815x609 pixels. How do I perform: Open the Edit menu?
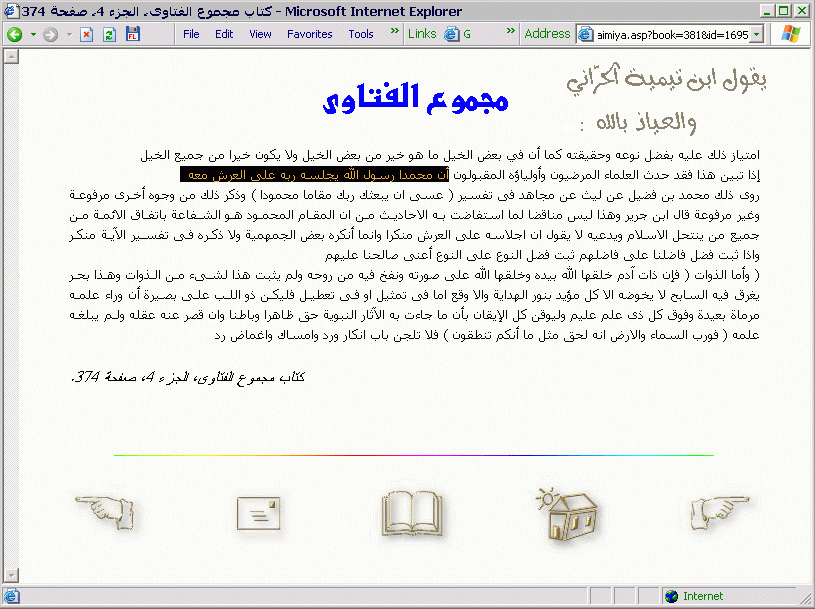(224, 34)
